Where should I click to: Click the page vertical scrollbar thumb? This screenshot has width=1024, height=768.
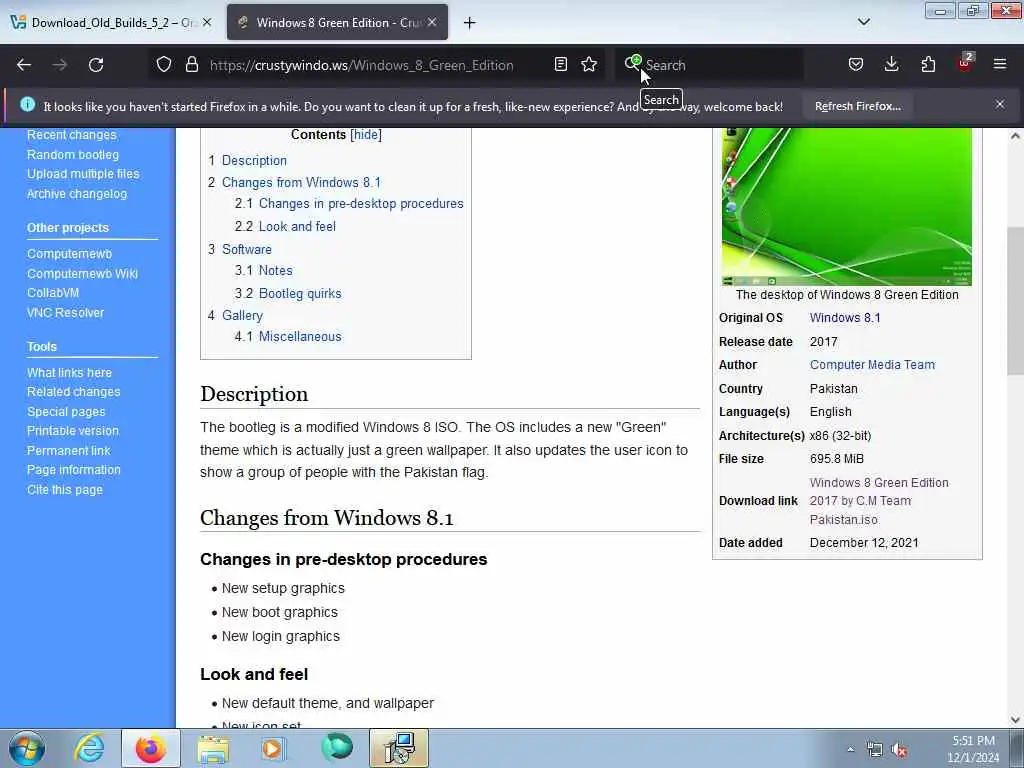tap(1015, 300)
